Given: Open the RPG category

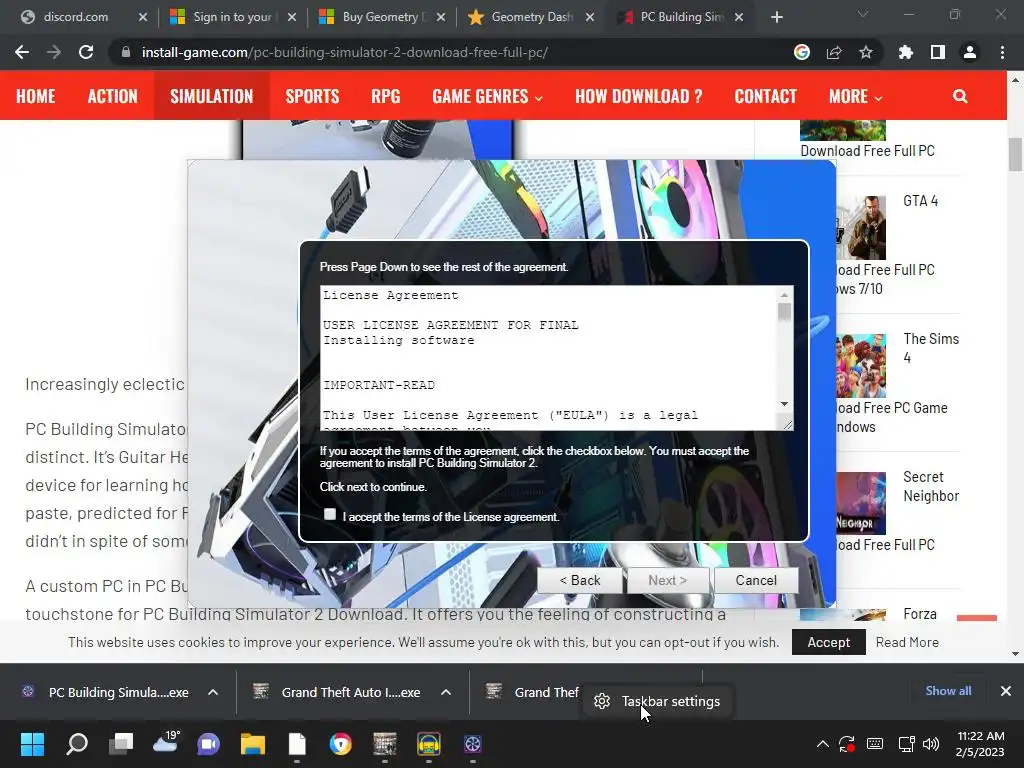Looking at the screenshot, I should pos(385,96).
